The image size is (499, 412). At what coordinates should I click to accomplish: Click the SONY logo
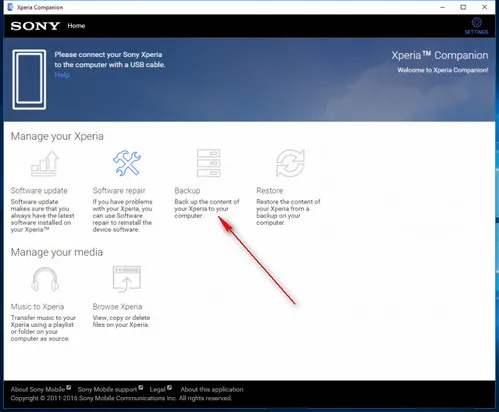[35, 26]
